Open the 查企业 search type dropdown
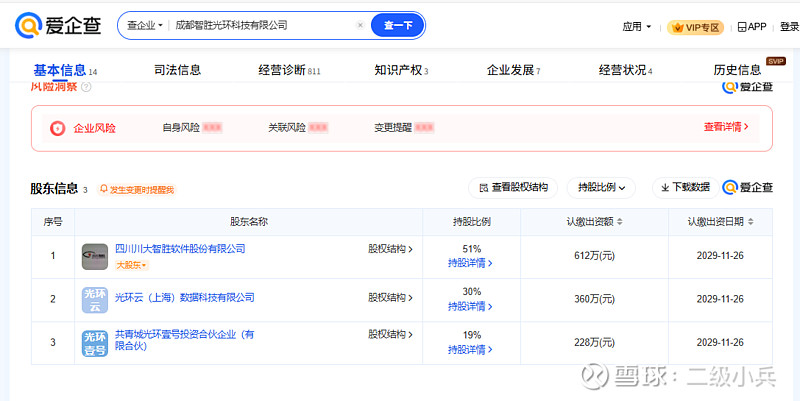800x401 pixels. click(144, 25)
